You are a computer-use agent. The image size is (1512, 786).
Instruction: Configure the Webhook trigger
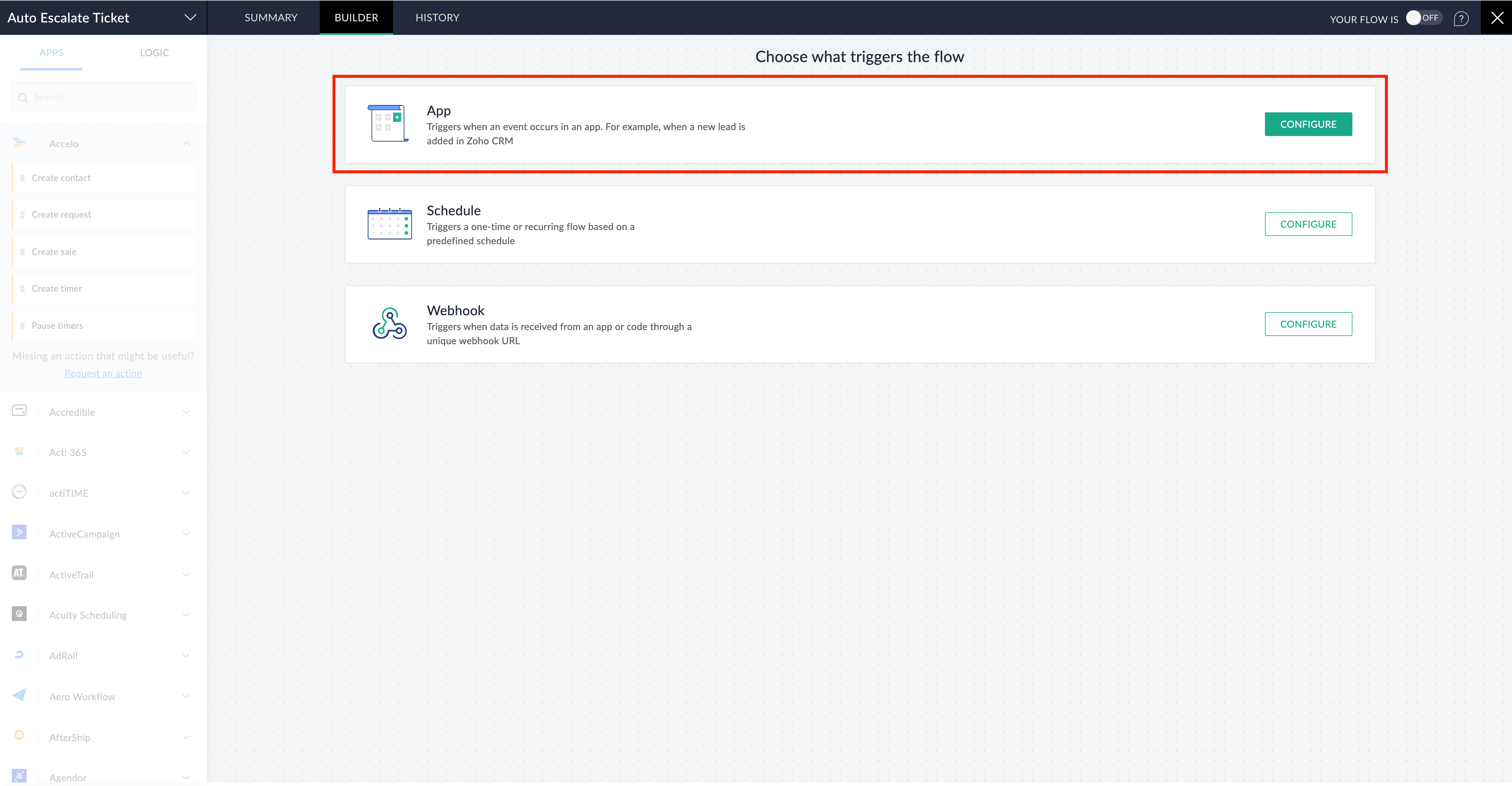point(1308,324)
